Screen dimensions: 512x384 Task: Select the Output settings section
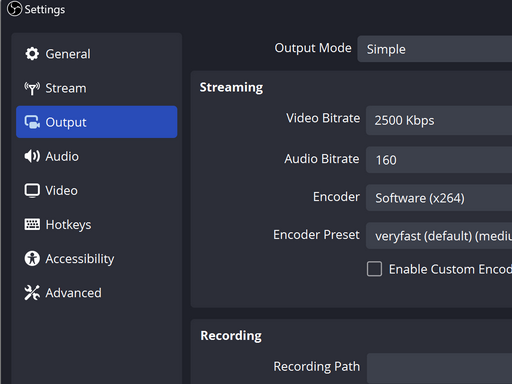coord(97,122)
